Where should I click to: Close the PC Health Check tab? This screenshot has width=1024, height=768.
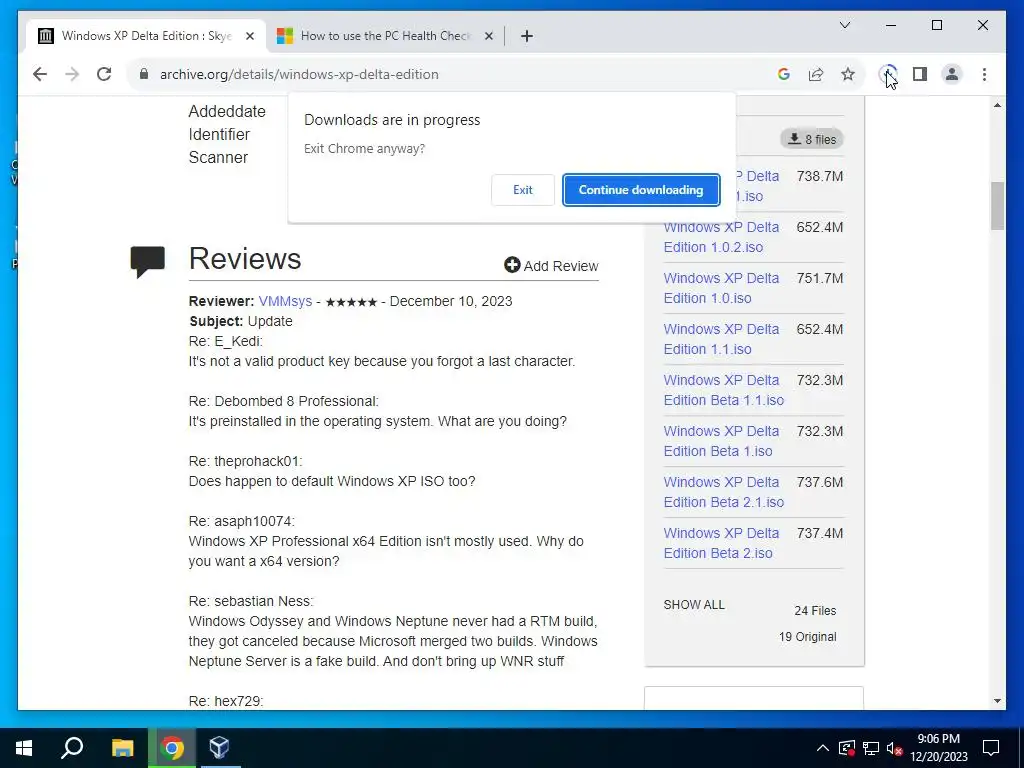click(x=488, y=36)
